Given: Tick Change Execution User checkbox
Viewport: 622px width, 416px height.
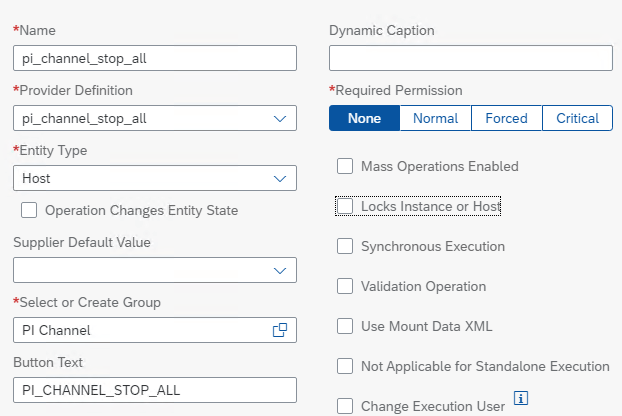Looking at the screenshot, I should [x=345, y=406].
